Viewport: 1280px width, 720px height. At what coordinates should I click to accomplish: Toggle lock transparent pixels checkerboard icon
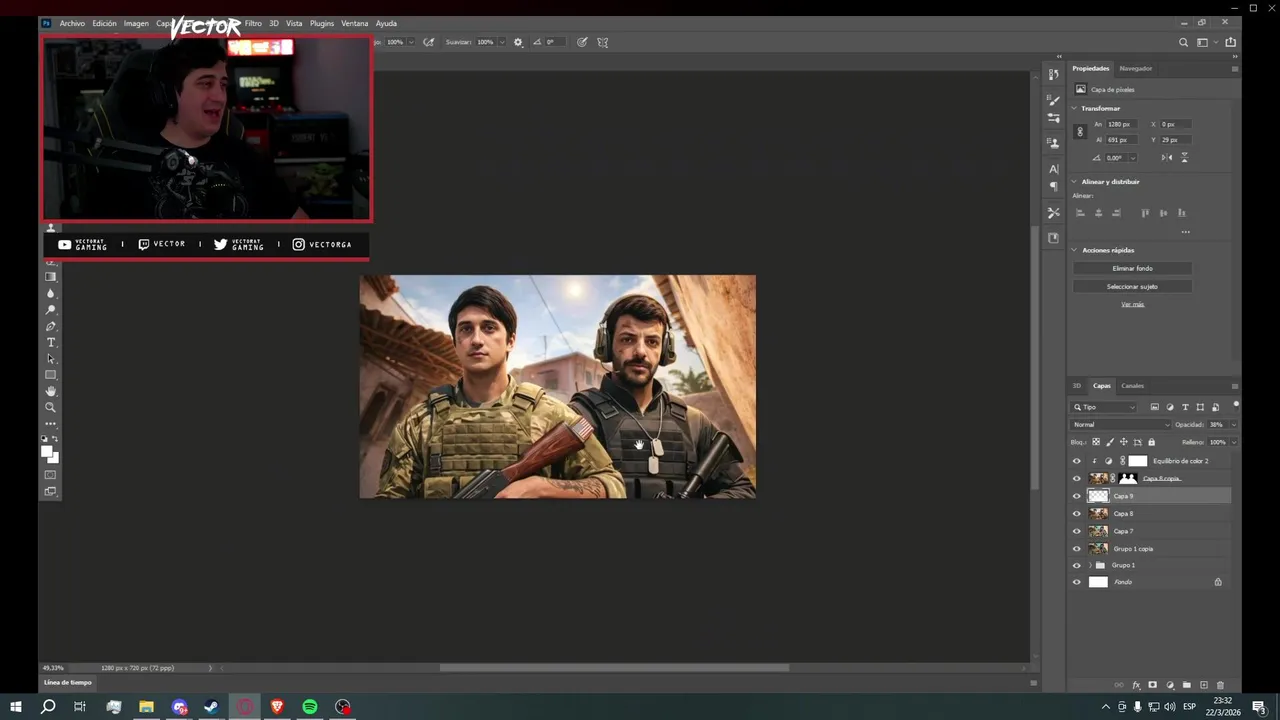tap(1096, 442)
